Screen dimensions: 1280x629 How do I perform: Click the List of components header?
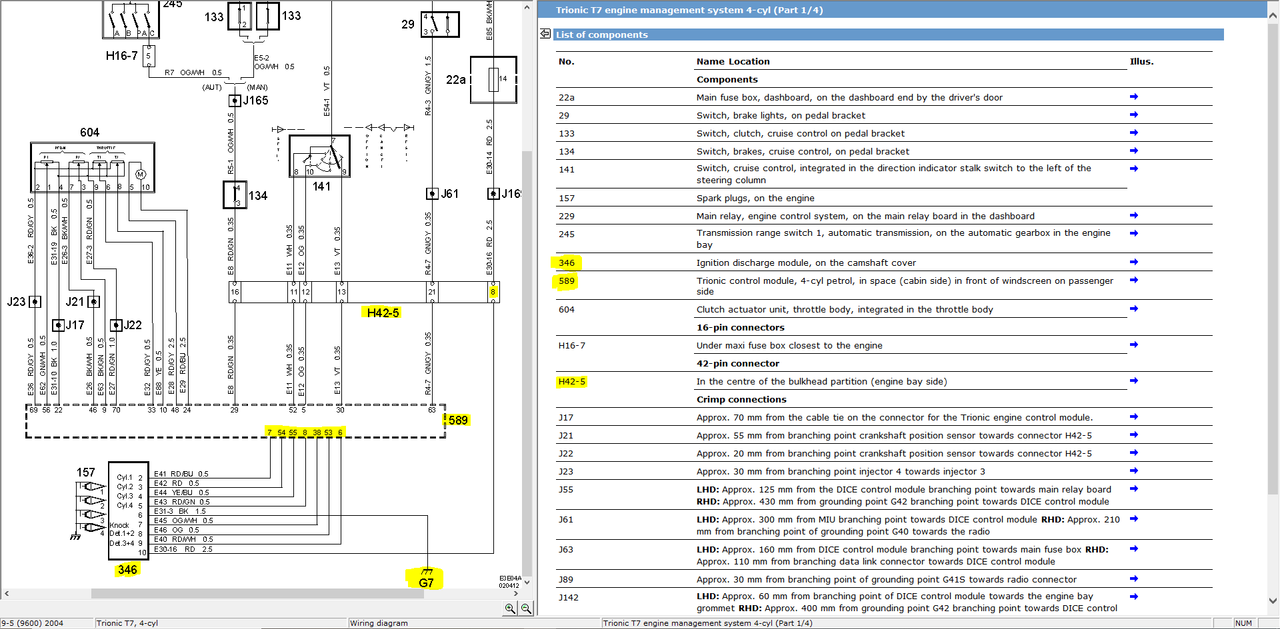[x=602, y=35]
